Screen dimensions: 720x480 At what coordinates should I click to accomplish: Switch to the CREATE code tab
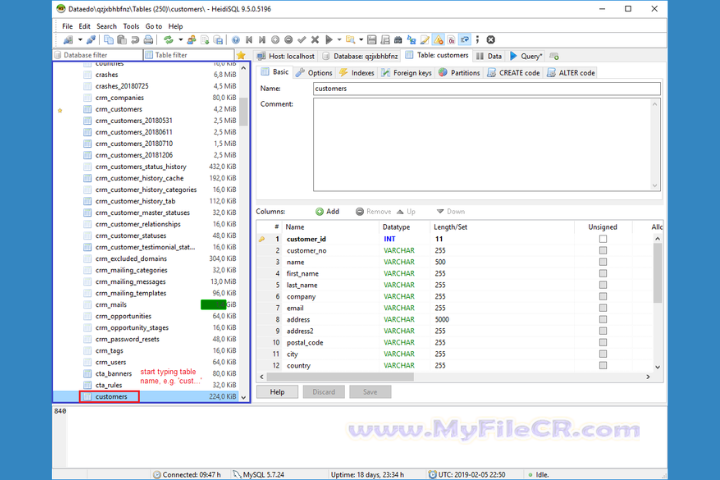pyautogui.click(x=513, y=73)
